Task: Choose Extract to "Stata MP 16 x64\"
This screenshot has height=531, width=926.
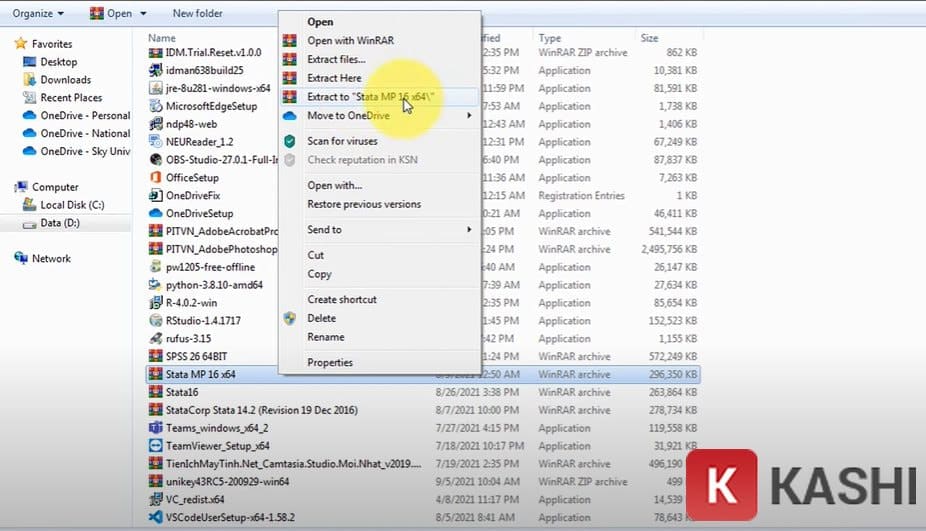Action: tap(370, 97)
